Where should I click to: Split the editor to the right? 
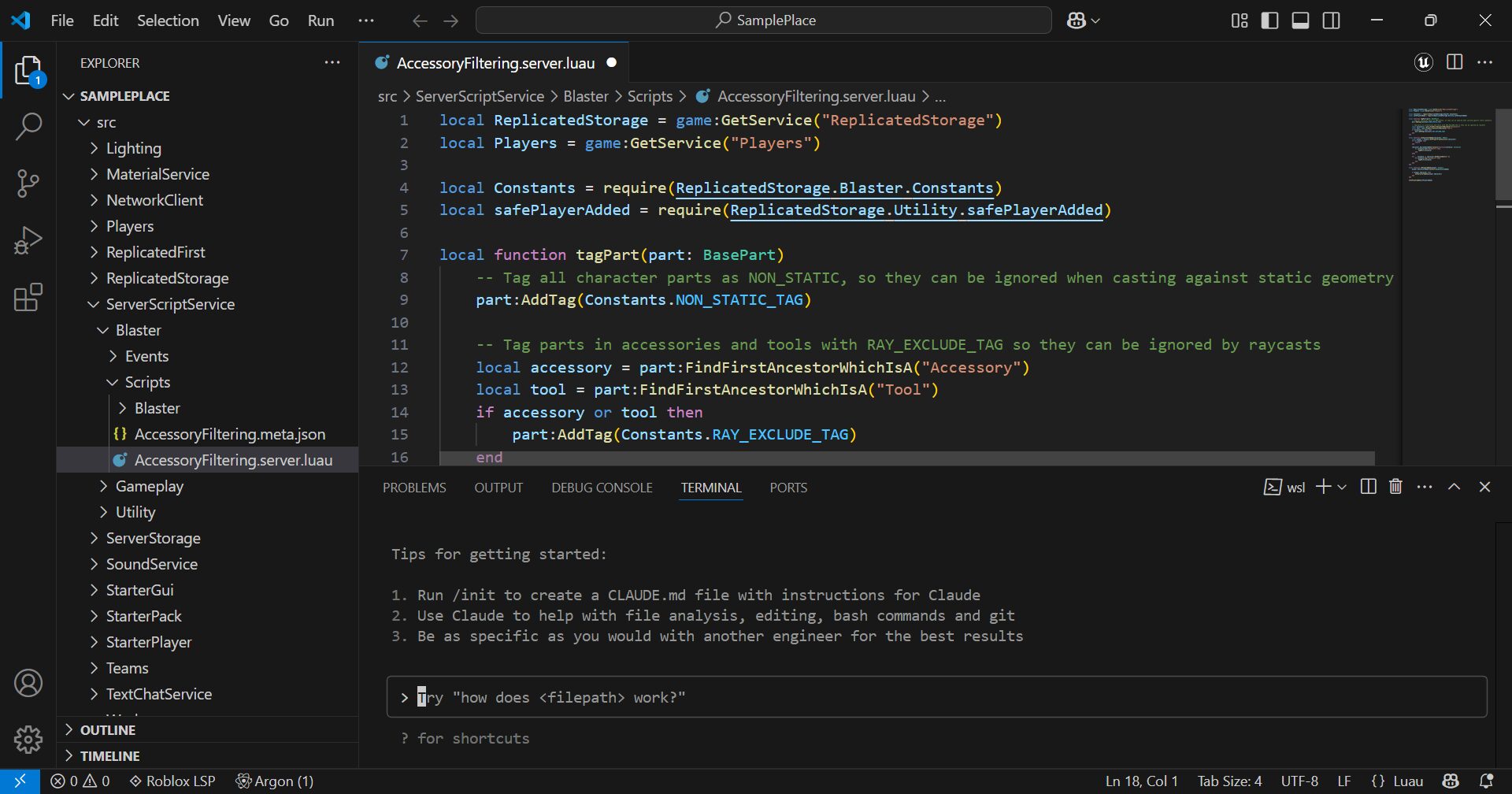pyautogui.click(x=1455, y=62)
